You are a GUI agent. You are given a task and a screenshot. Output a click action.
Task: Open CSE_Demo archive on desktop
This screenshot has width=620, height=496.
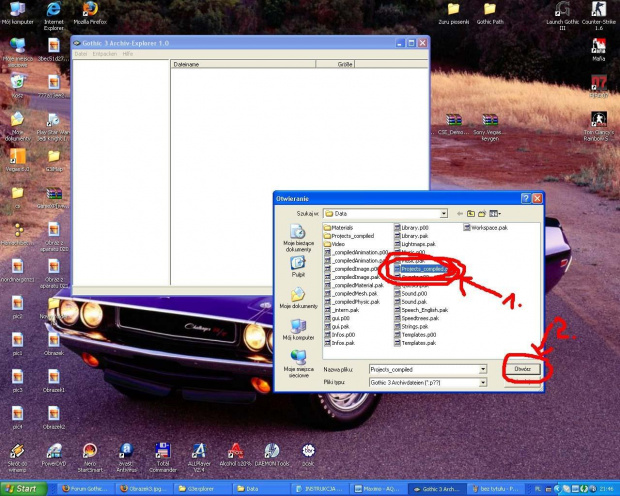click(454, 124)
